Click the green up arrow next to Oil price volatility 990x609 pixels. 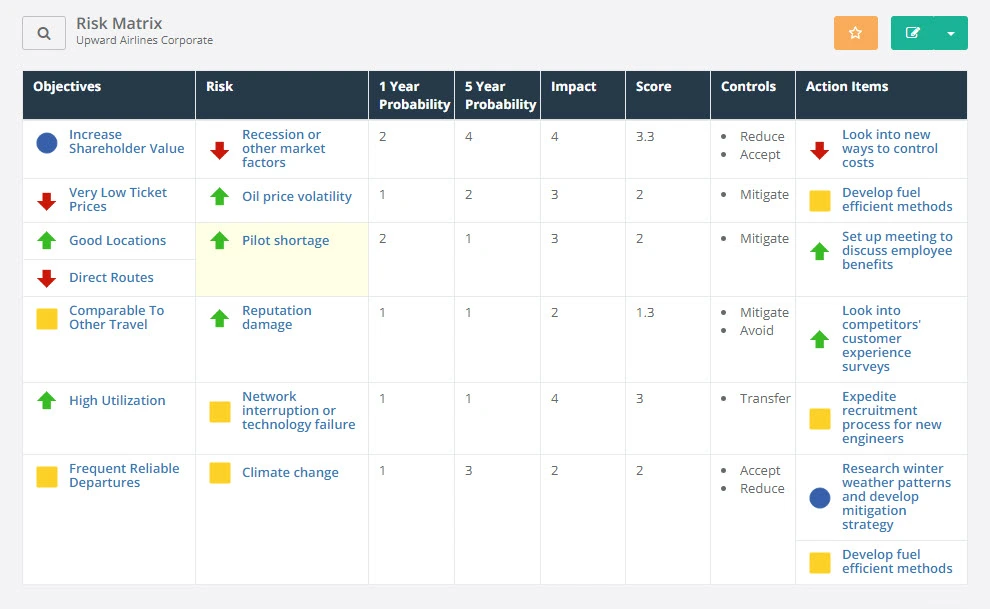coord(219,196)
